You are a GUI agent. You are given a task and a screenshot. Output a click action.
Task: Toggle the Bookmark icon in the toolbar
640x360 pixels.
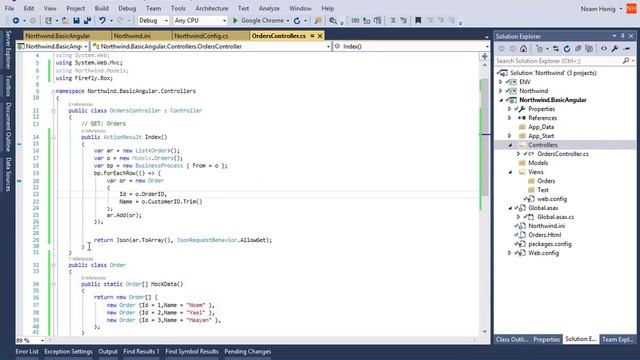point(418,20)
